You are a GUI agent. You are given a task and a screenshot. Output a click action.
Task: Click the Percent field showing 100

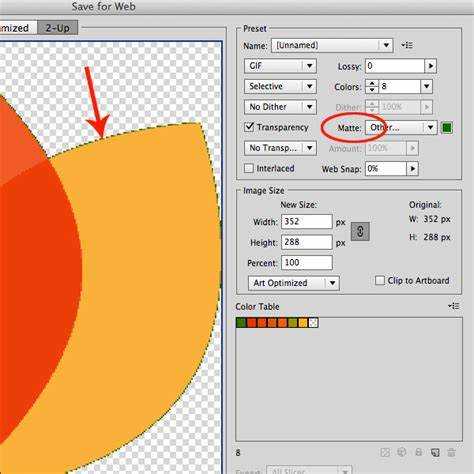tap(307, 263)
